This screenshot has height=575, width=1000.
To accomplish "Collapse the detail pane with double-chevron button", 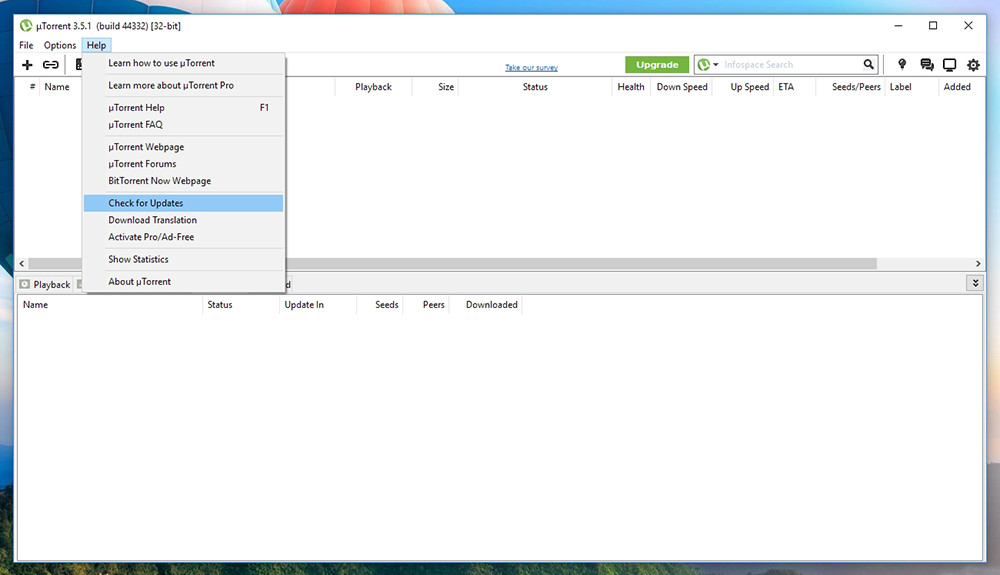I will click(x=975, y=283).
